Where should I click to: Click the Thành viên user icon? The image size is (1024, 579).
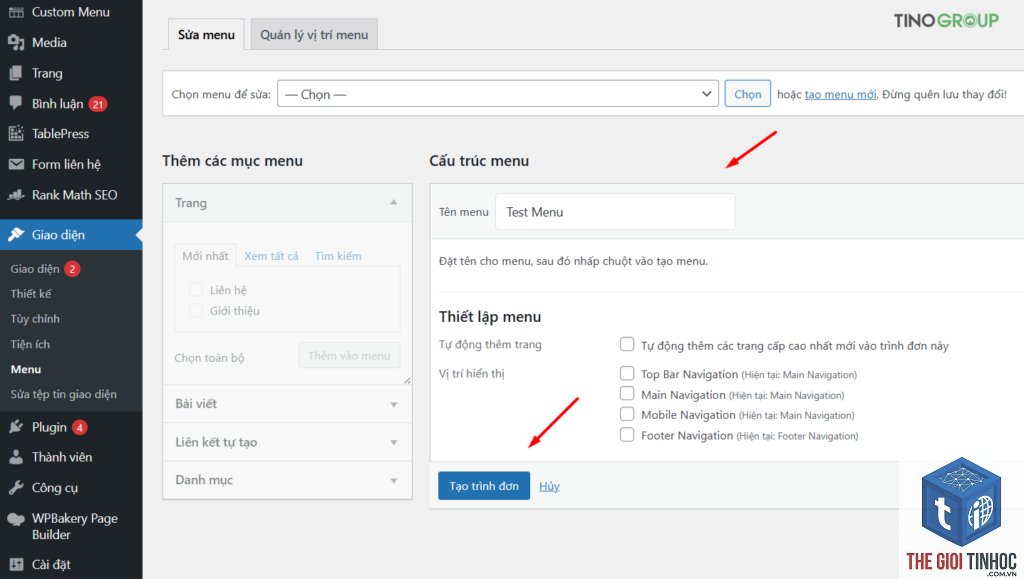16,457
